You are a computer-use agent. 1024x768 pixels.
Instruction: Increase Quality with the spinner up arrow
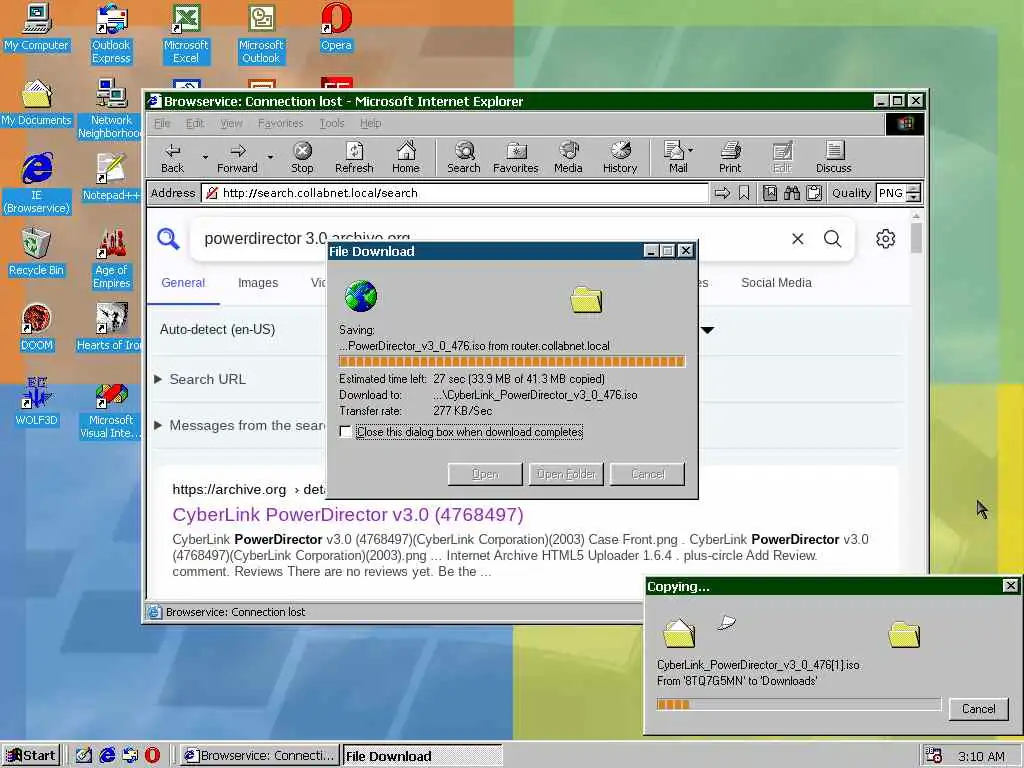pos(914,189)
